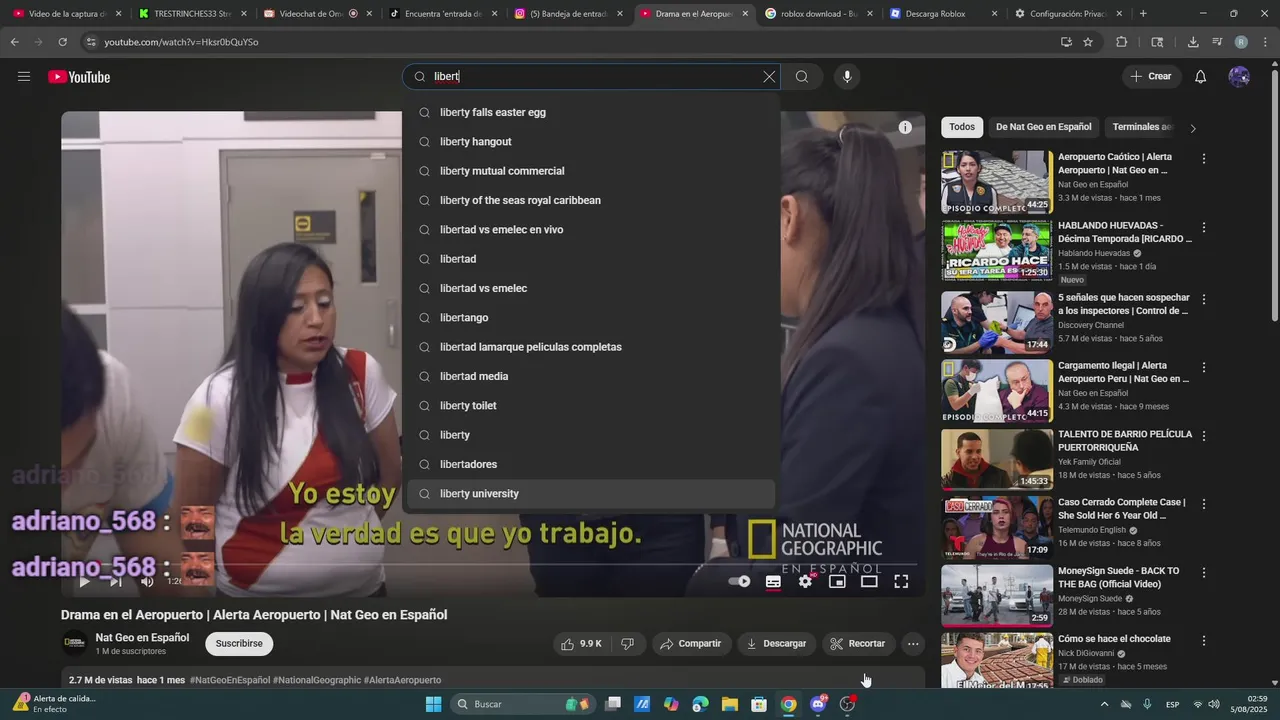Open video info card icon
1280x720 pixels.
[905, 127]
